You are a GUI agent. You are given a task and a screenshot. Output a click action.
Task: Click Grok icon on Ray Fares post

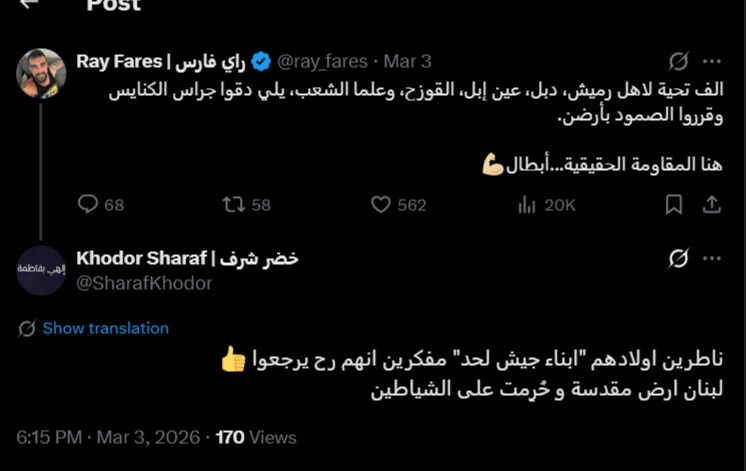pos(678,62)
